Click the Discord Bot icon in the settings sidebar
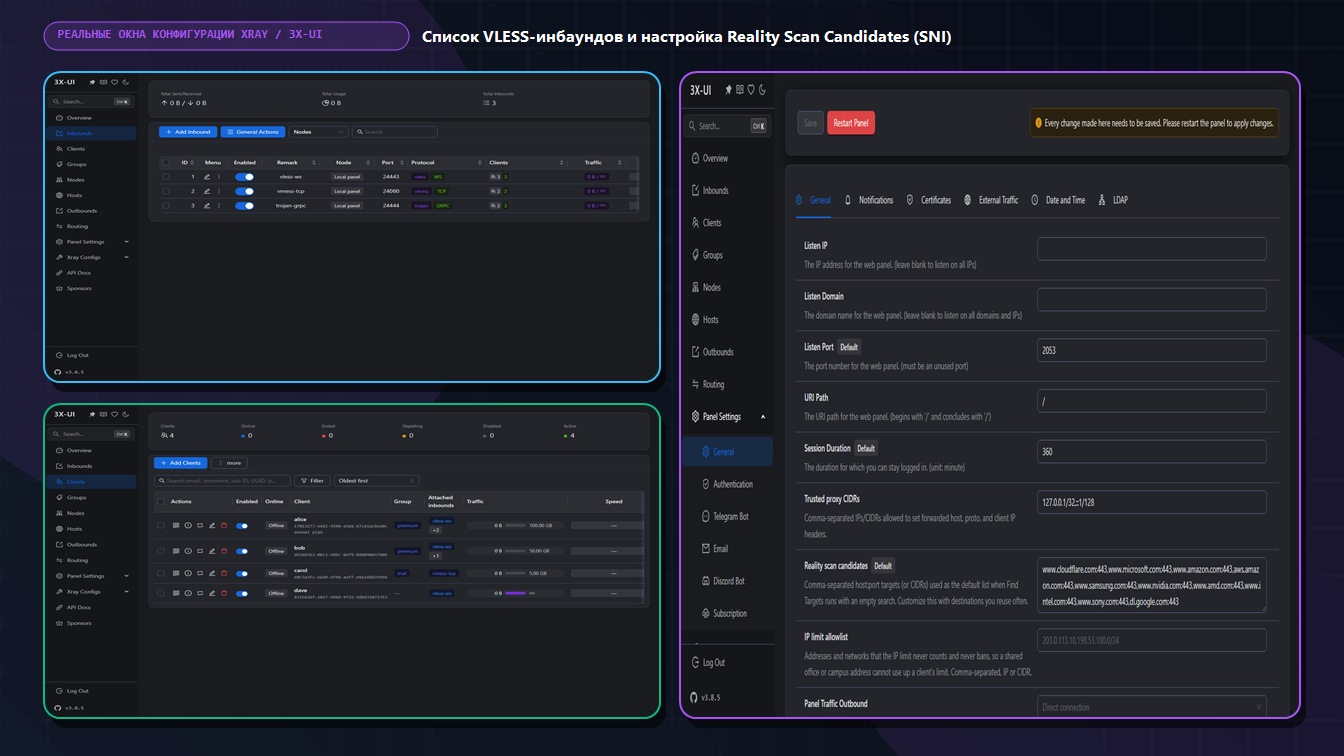This screenshot has width=1344, height=756. click(x=705, y=581)
